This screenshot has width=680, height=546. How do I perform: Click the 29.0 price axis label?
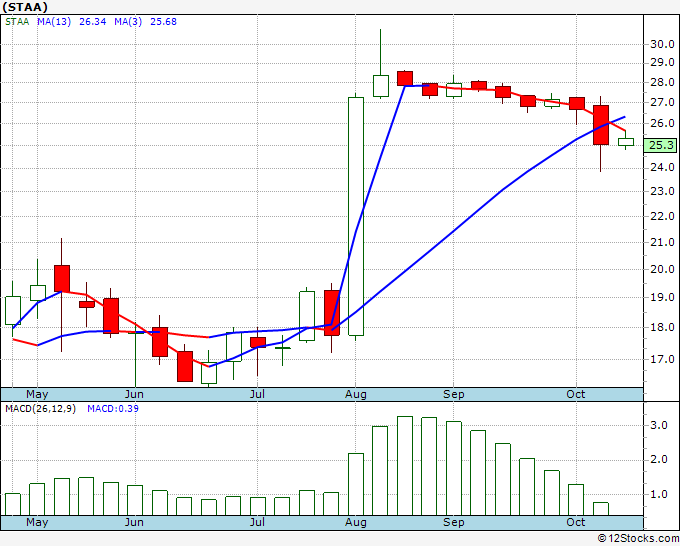[x=662, y=63]
